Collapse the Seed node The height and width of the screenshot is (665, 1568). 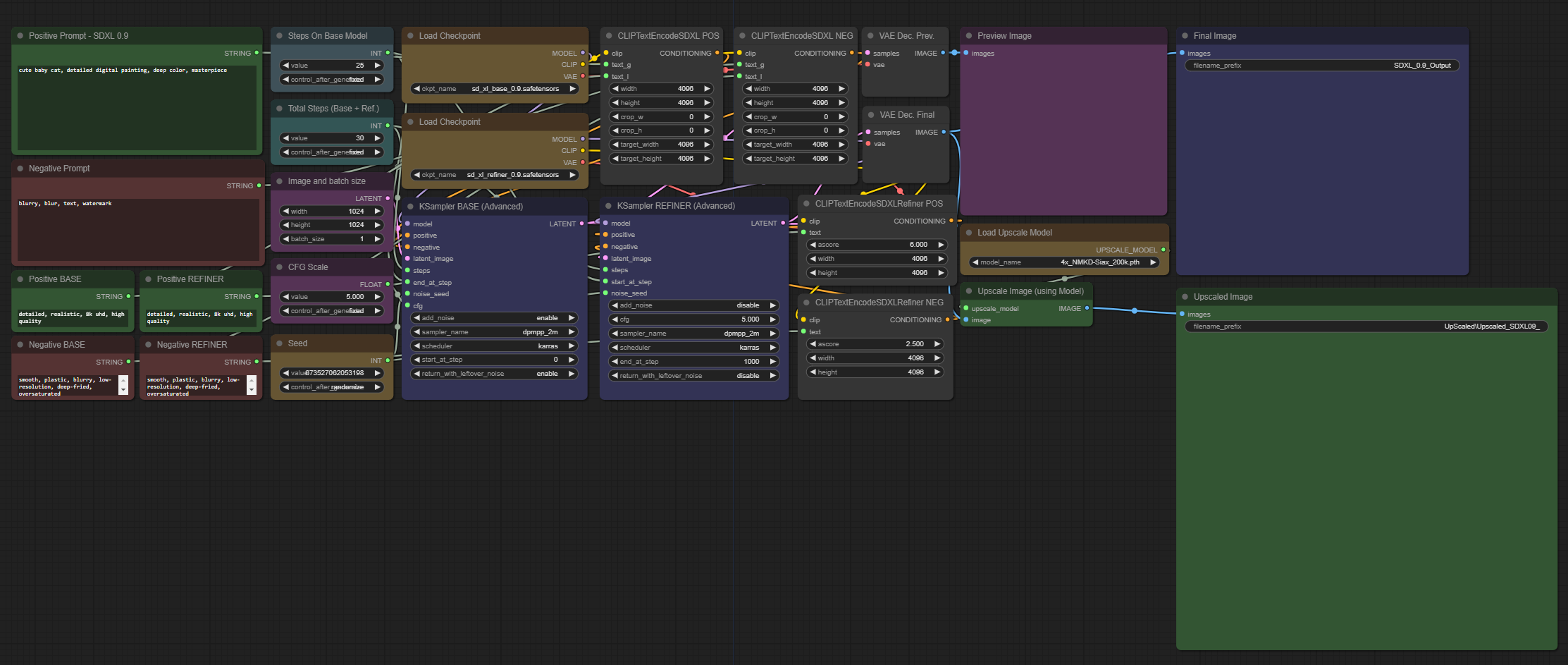[x=280, y=343]
